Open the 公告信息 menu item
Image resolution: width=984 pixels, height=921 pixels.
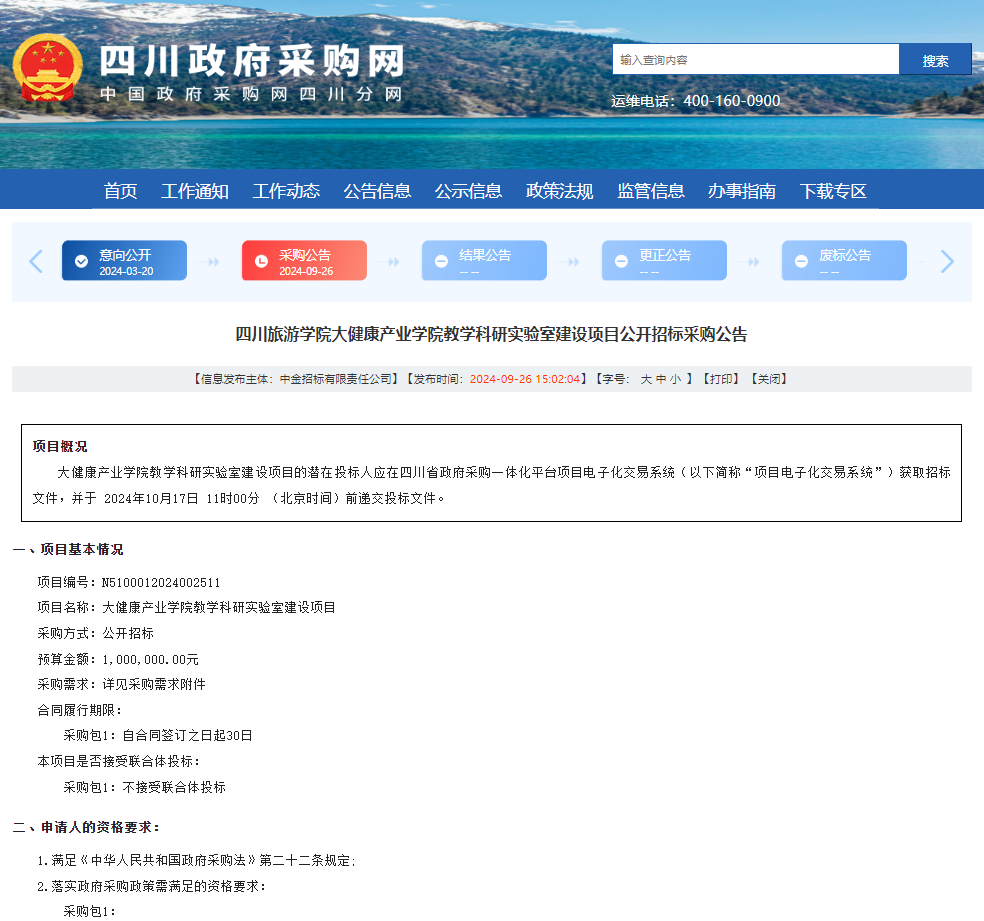(377, 191)
